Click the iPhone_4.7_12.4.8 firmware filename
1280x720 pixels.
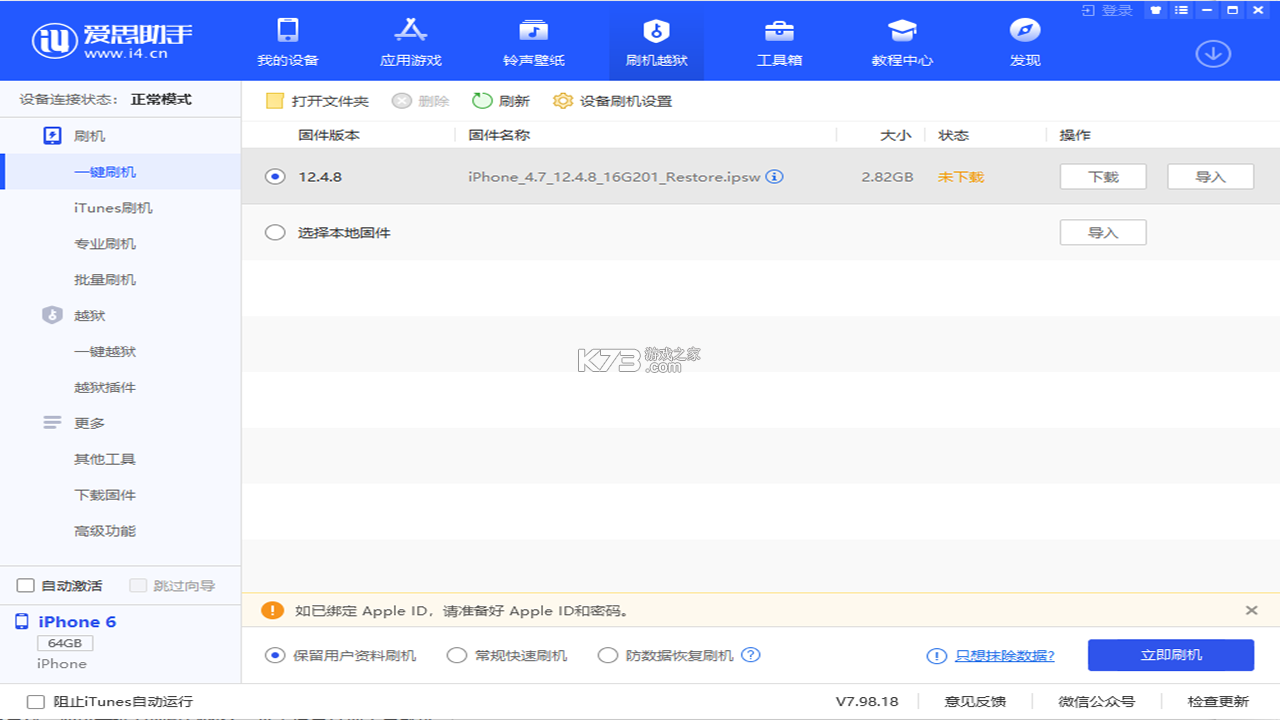[x=614, y=177]
